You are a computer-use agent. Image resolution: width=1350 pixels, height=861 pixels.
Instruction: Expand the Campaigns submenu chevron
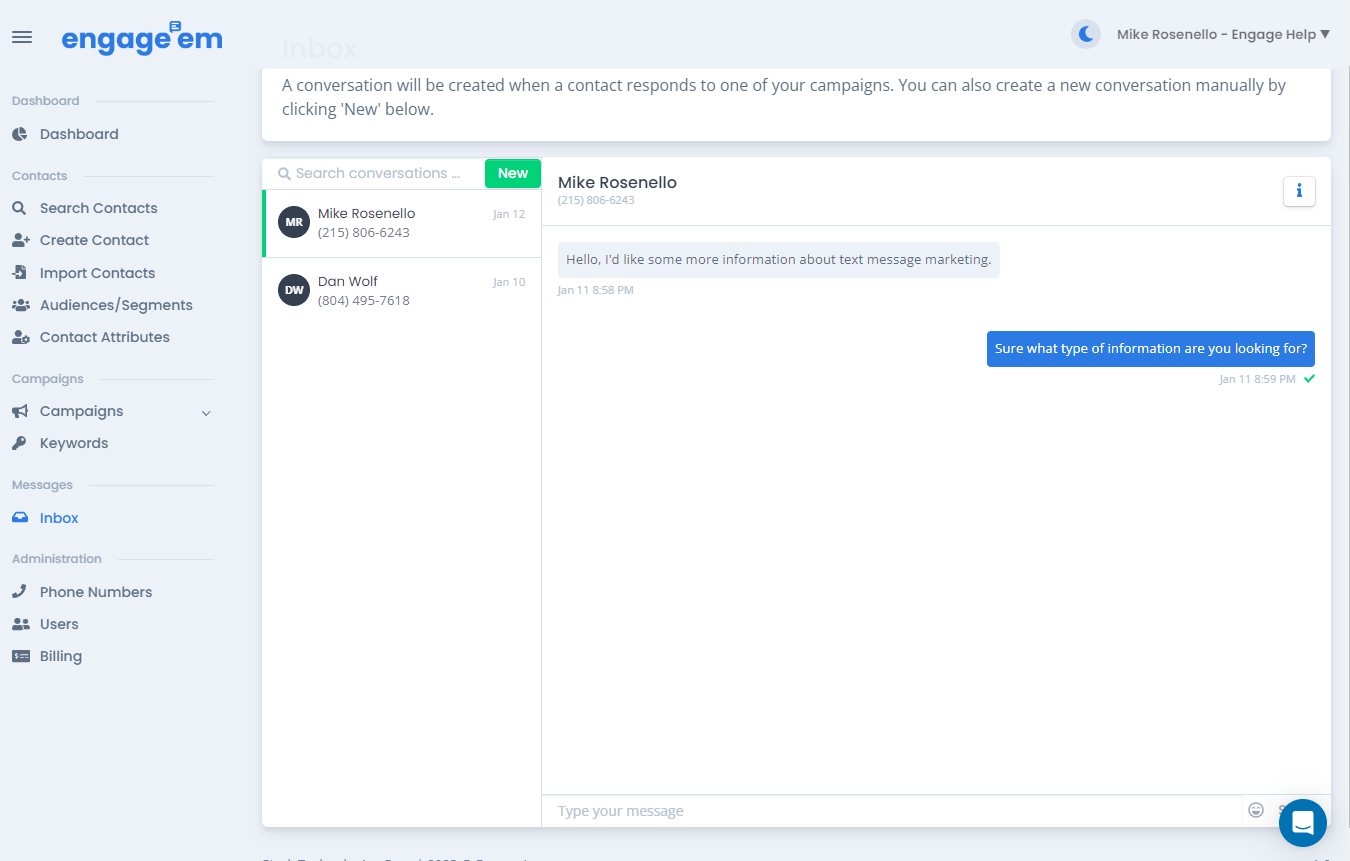click(206, 412)
